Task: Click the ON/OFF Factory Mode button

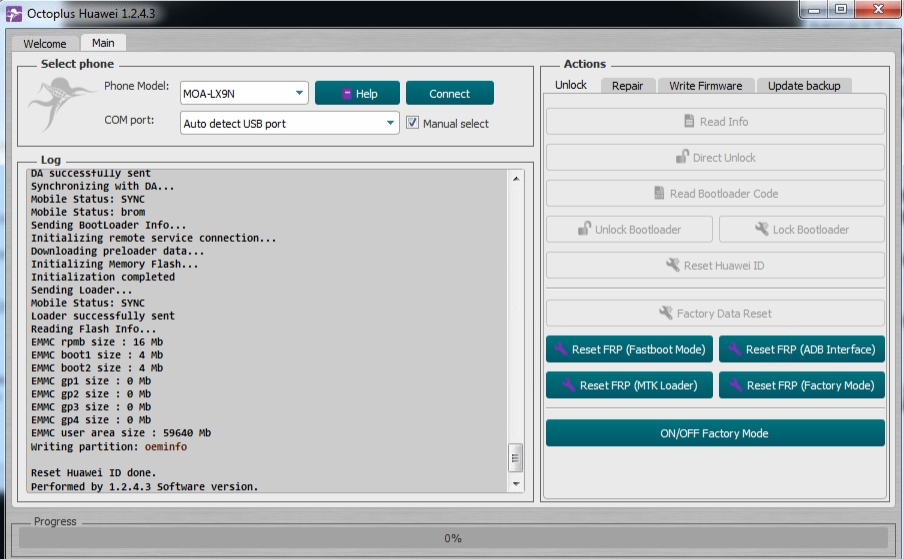Action: point(715,433)
